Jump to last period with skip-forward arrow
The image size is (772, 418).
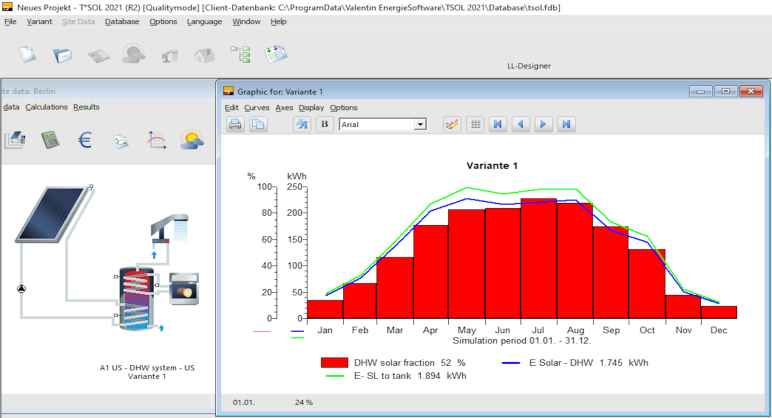tap(566, 125)
